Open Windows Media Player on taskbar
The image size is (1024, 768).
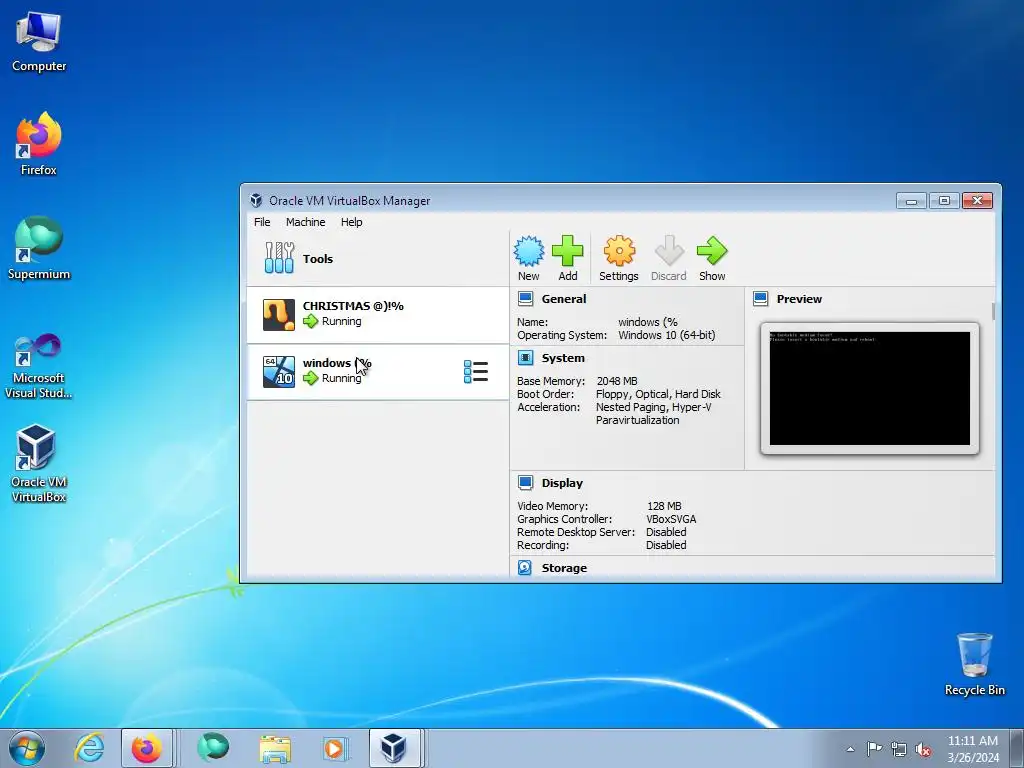(335, 748)
